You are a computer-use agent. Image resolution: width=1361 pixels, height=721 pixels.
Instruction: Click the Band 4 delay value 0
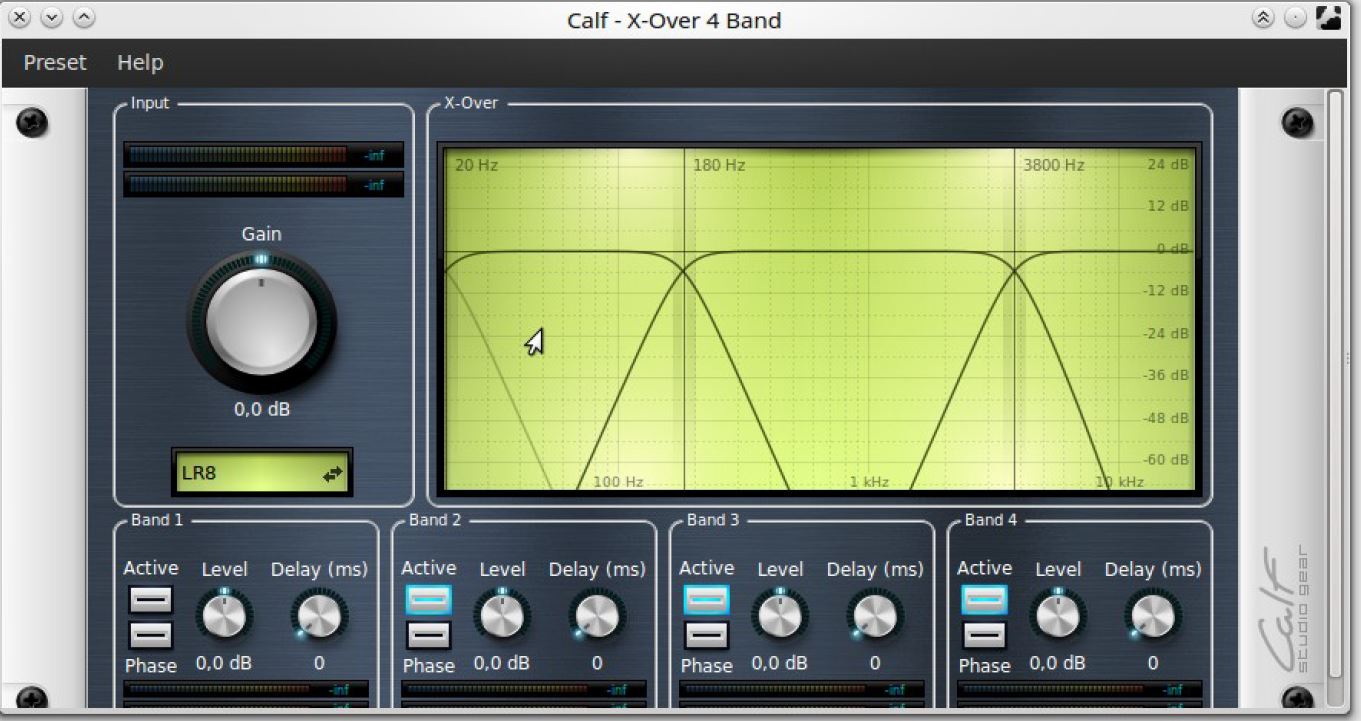click(1153, 663)
